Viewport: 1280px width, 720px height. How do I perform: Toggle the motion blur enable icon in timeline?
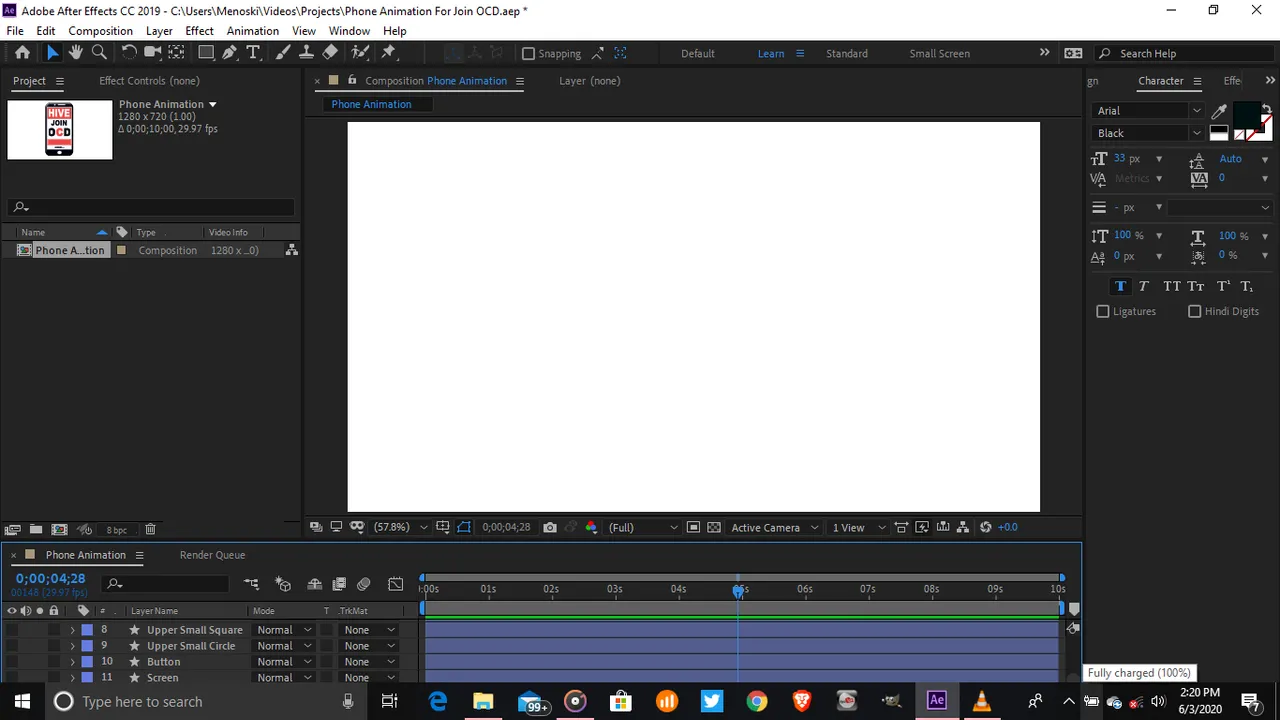click(363, 584)
